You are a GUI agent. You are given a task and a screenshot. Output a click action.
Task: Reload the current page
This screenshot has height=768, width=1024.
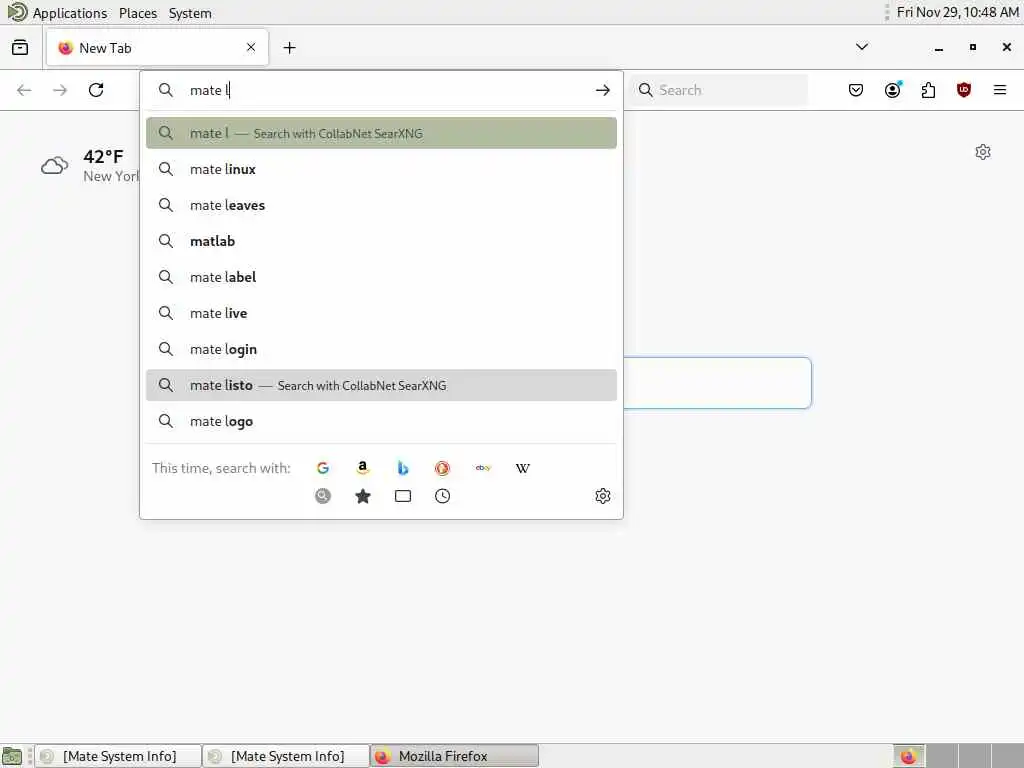coord(96,90)
